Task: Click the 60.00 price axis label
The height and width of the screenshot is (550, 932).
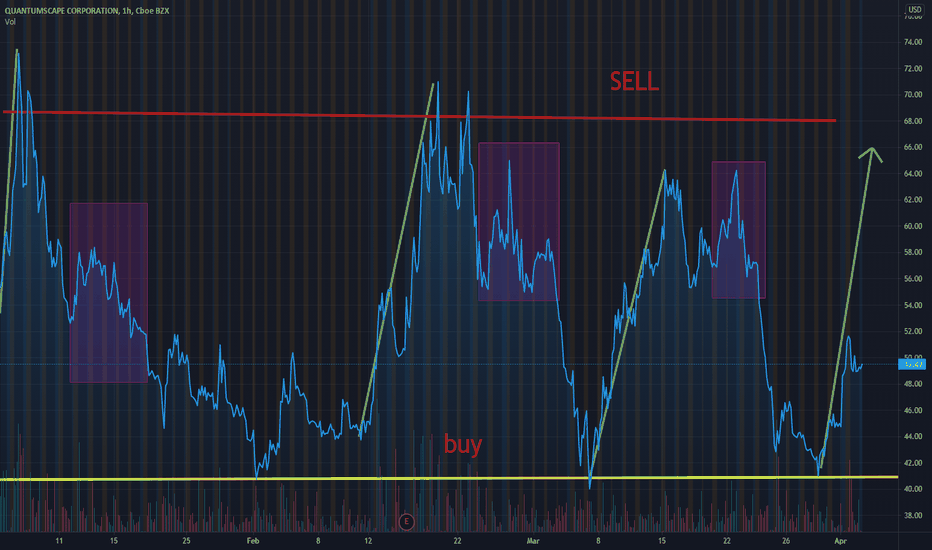Action: coord(913,226)
